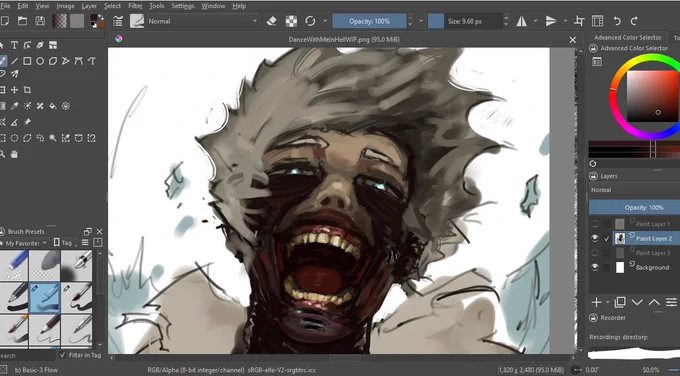This screenshot has height=376, width=680.
Task: Select the Contiguous Selection magic wand tool
Action: (53, 138)
